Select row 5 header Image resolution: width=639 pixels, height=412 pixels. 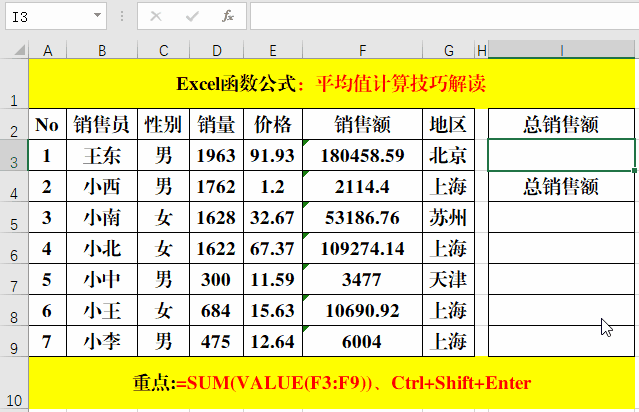tap(14, 217)
